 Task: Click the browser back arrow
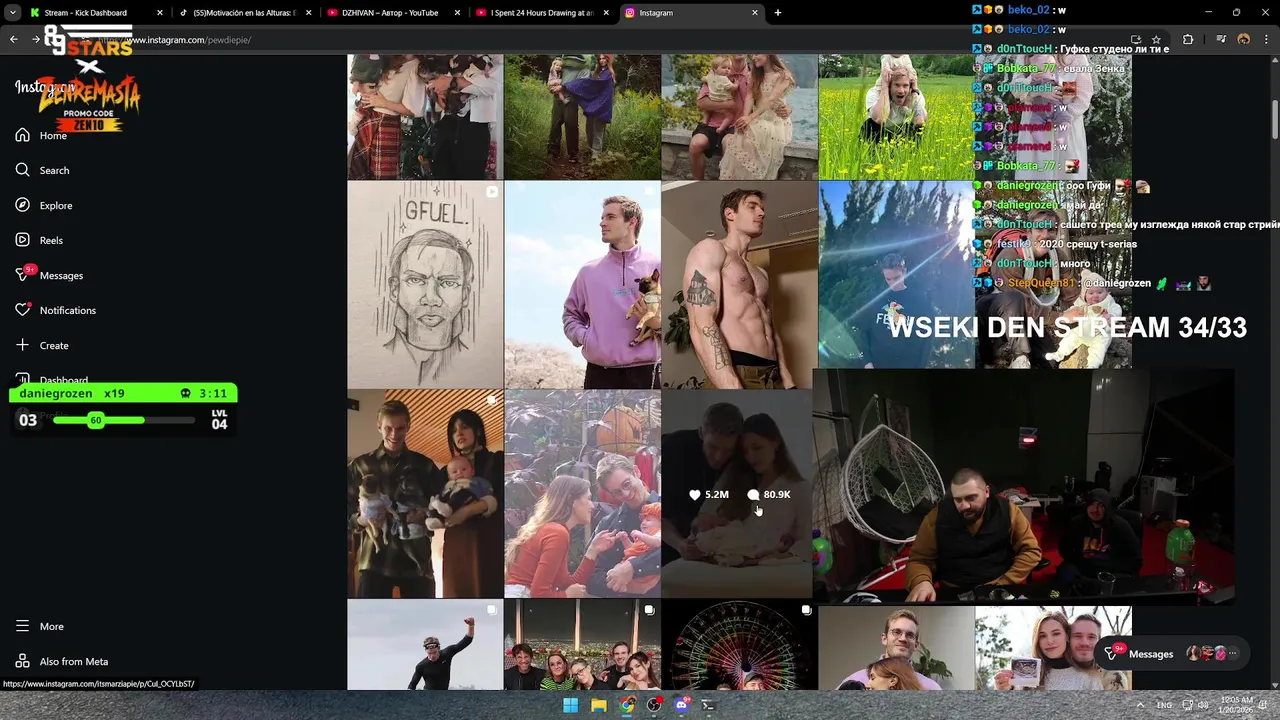(13, 40)
